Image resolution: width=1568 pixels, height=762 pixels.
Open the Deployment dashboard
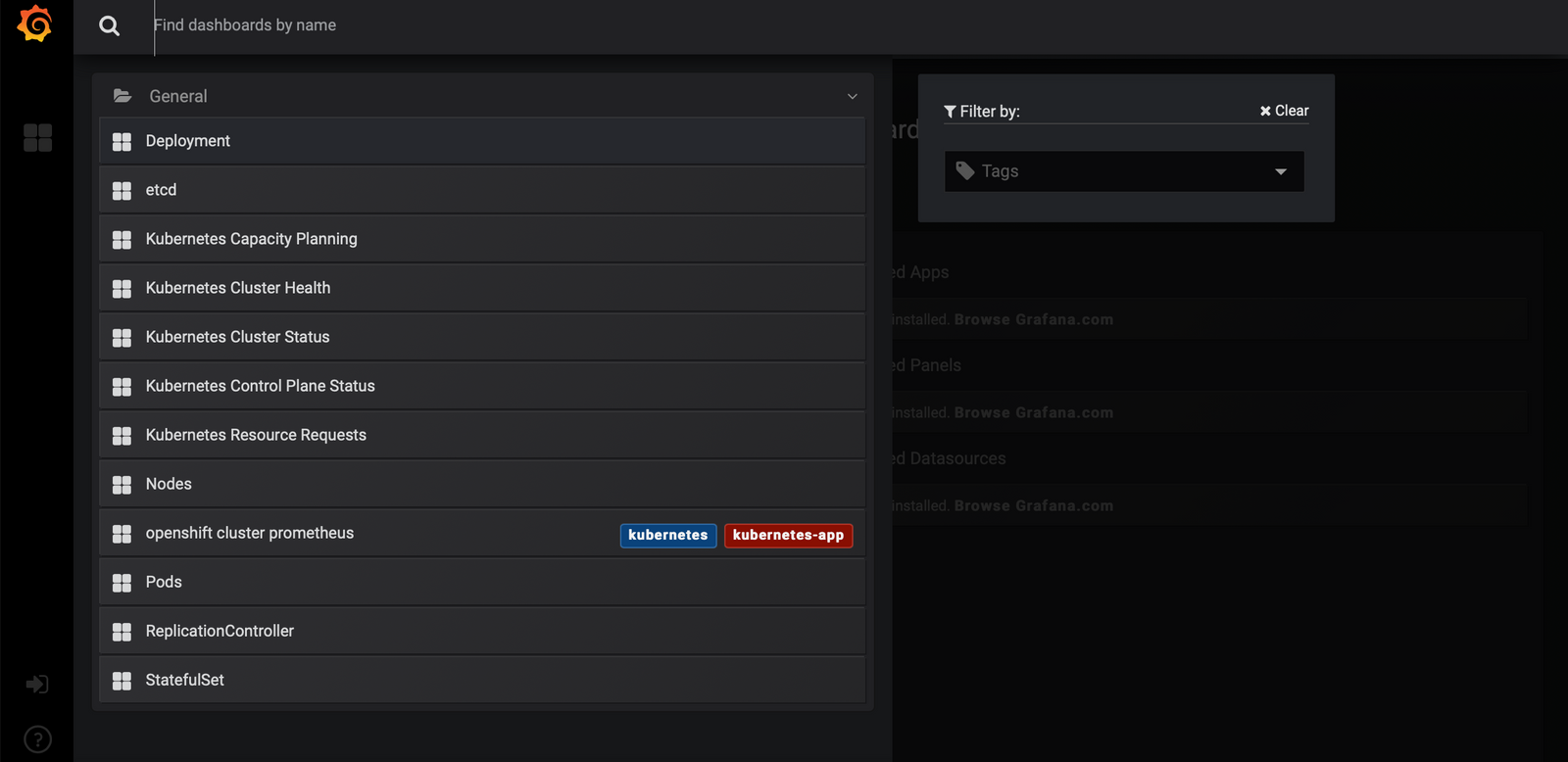[x=188, y=141]
